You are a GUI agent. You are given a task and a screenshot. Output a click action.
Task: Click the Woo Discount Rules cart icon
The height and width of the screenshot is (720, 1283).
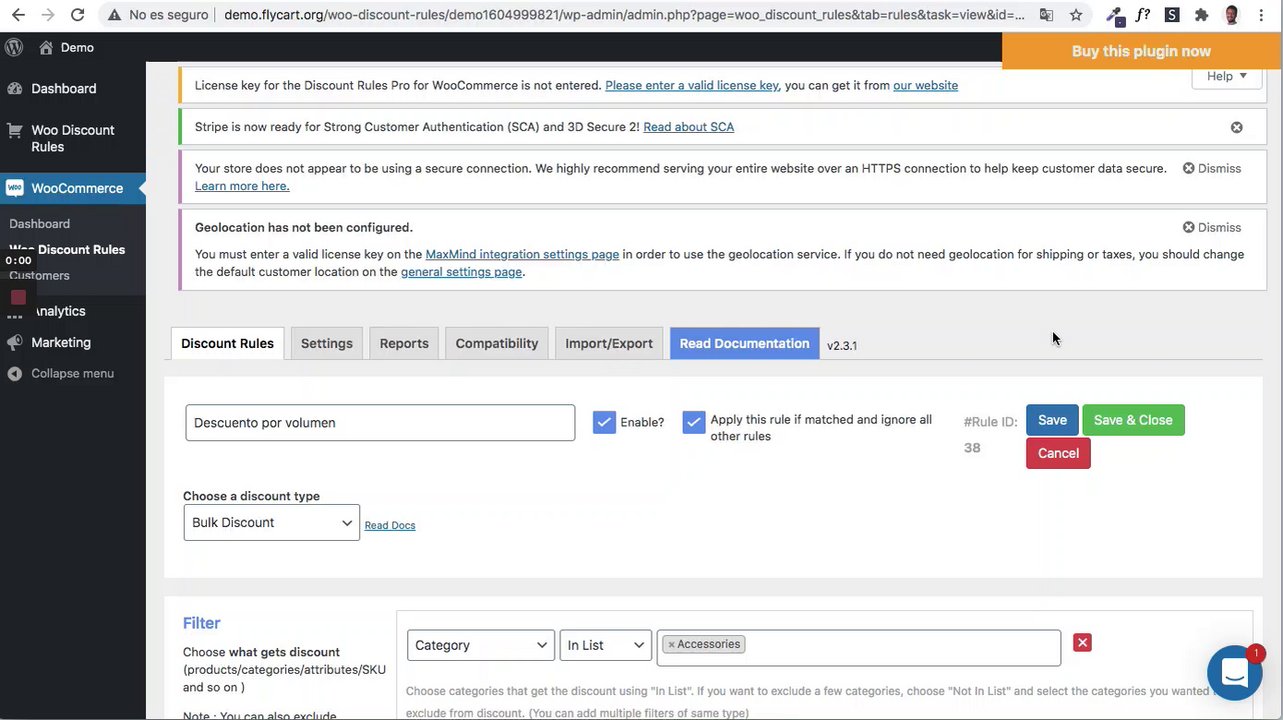pyautogui.click(x=15, y=130)
